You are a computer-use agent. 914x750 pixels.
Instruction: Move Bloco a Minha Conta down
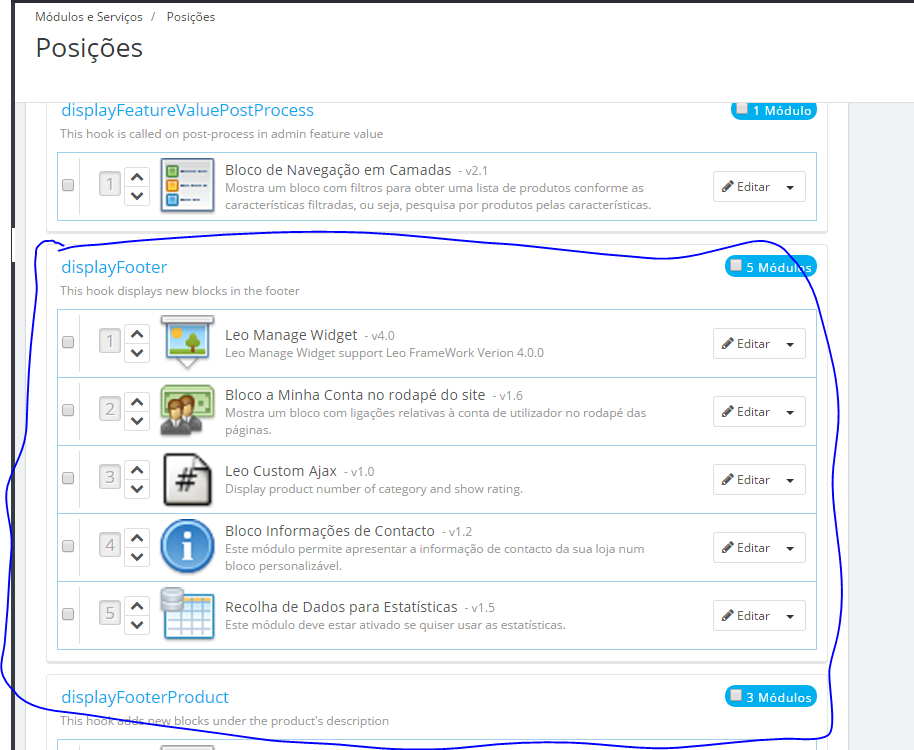137,421
